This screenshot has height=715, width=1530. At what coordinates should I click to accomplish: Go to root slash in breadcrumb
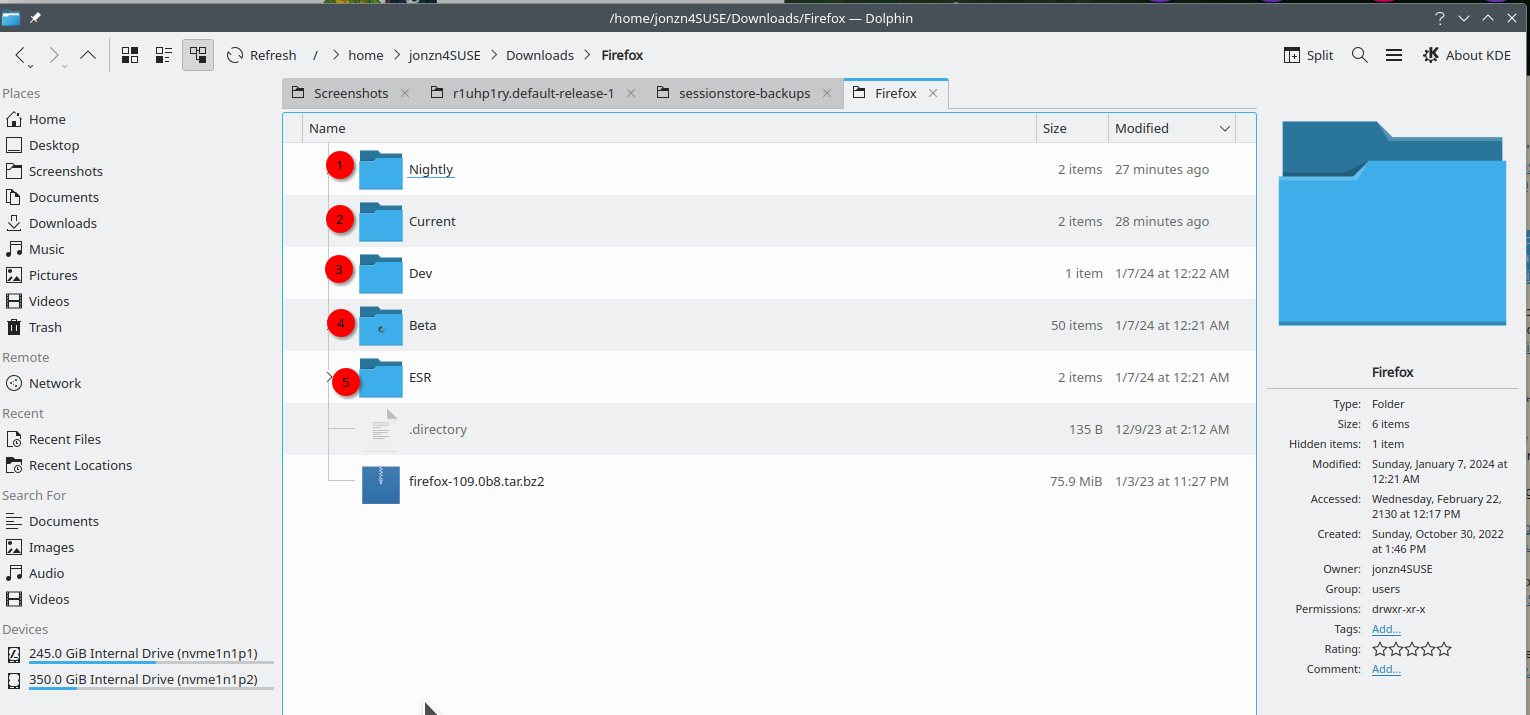coord(315,55)
